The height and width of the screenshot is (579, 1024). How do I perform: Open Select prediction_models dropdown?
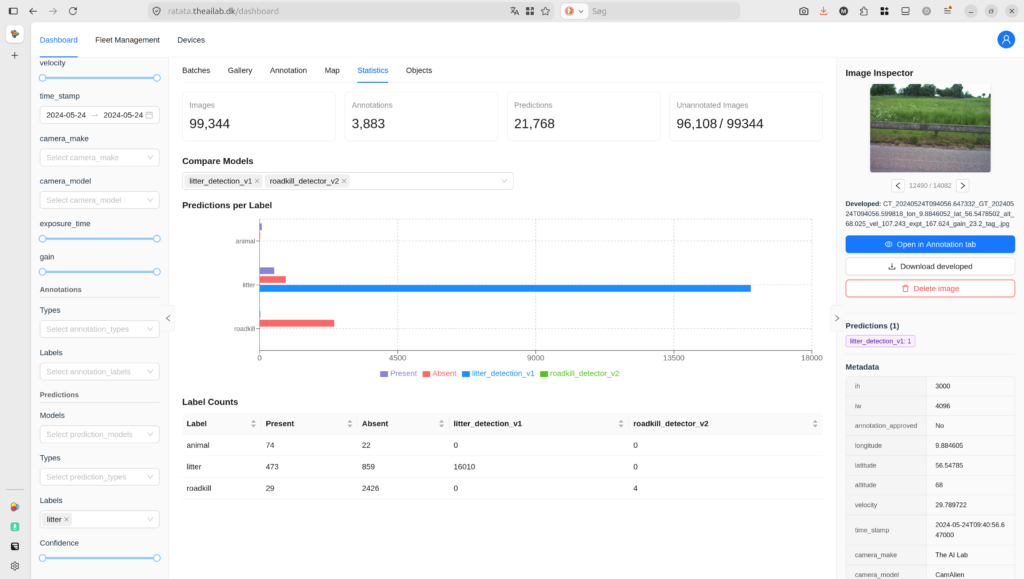tap(99, 434)
